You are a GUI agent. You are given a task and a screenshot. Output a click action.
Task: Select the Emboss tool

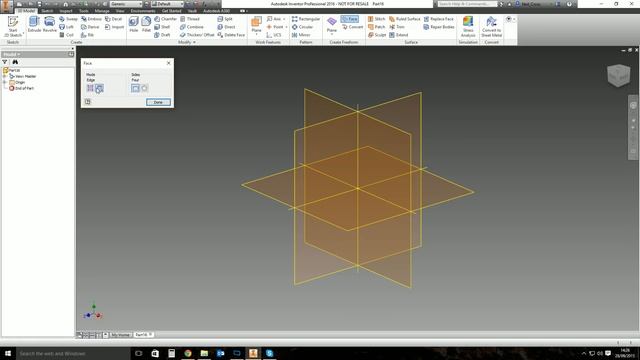tap(91, 19)
